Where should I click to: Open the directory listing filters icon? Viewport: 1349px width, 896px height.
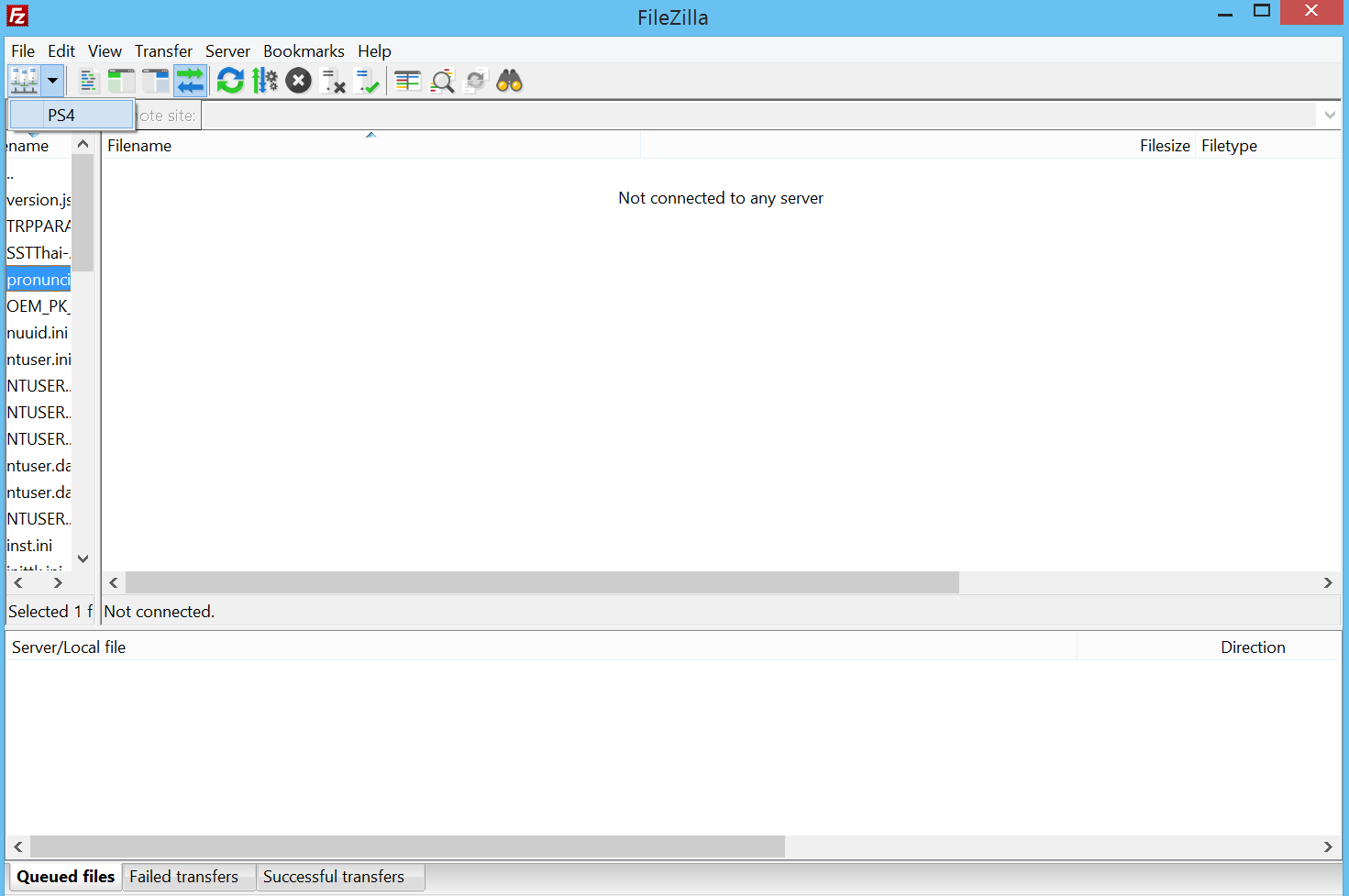point(407,81)
